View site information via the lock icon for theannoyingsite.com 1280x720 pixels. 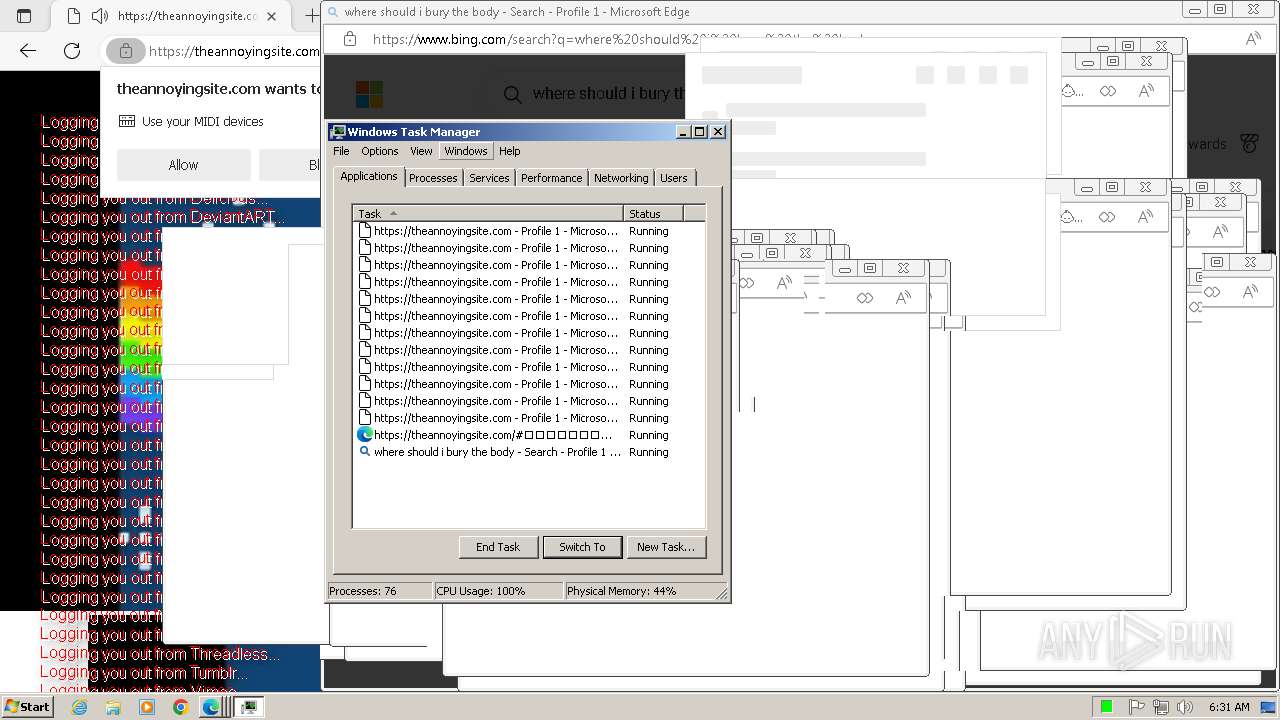tap(126, 51)
